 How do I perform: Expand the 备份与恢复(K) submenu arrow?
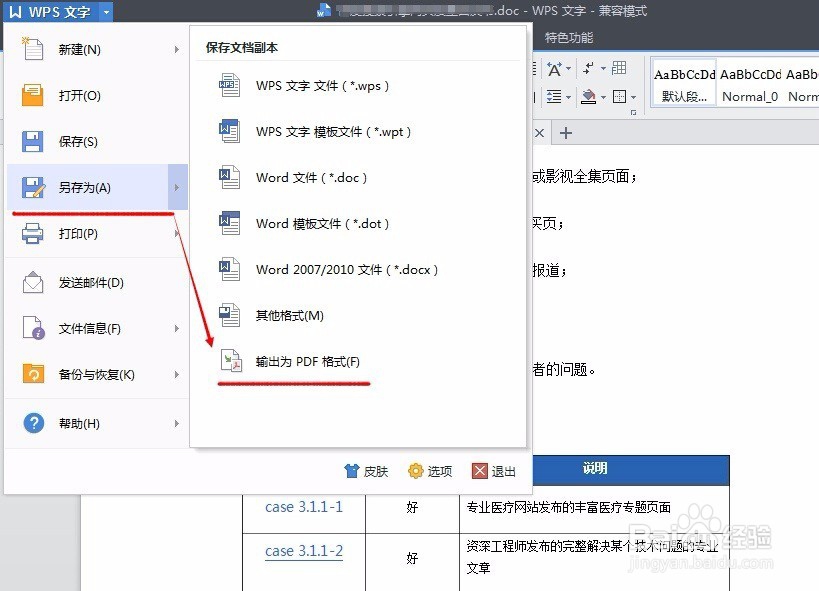point(177,374)
